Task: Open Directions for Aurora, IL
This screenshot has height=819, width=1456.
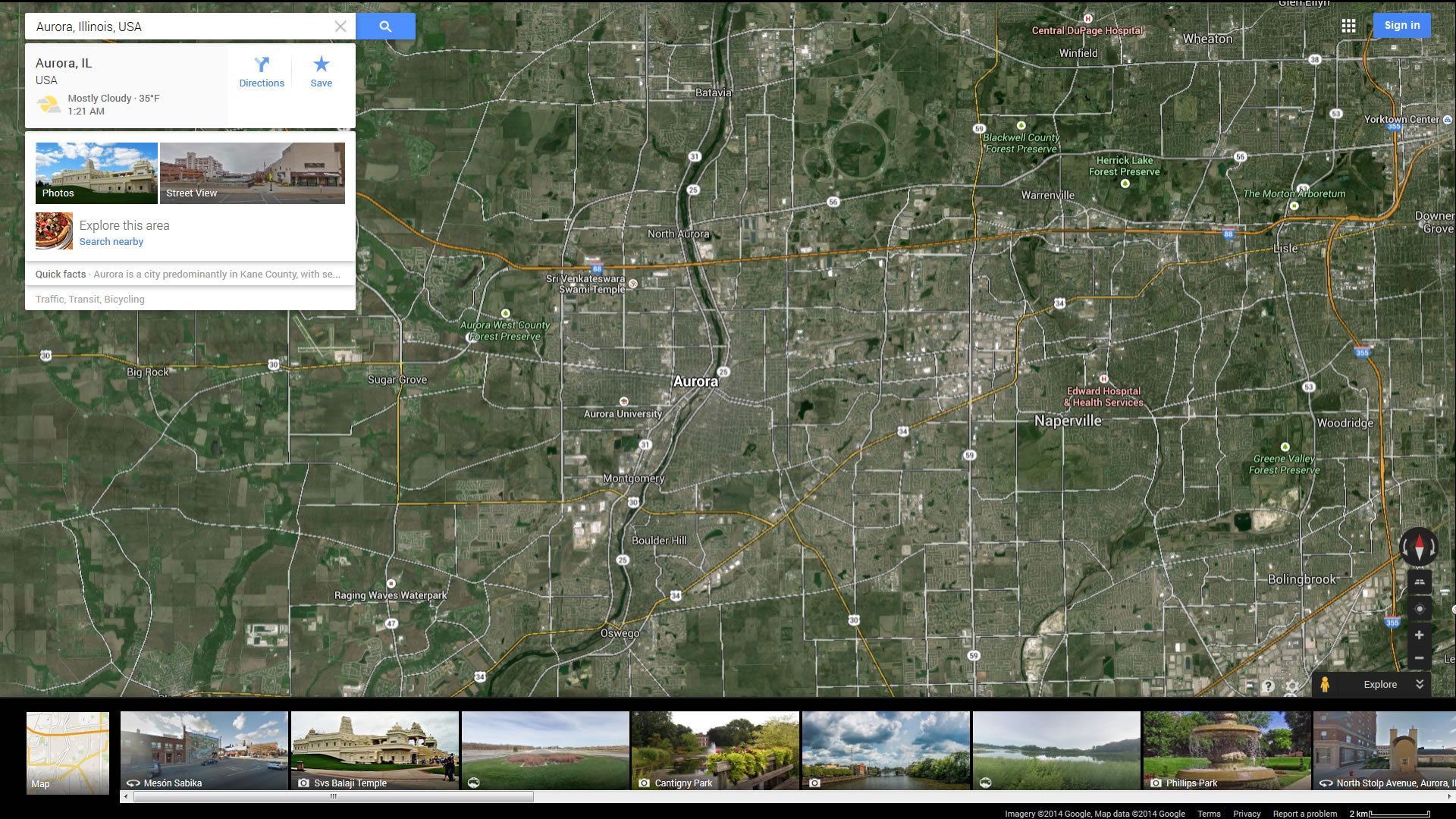Action: pyautogui.click(x=262, y=72)
